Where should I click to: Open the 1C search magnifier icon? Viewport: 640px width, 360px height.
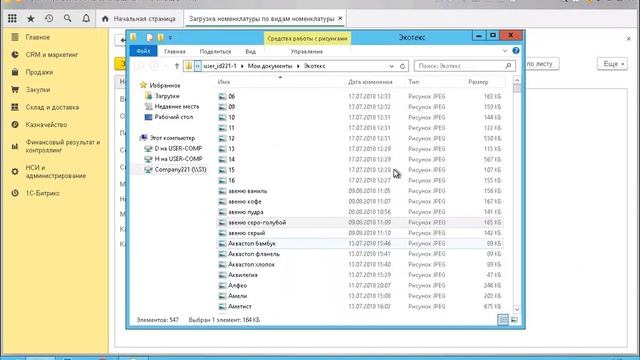(x=67, y=18)
